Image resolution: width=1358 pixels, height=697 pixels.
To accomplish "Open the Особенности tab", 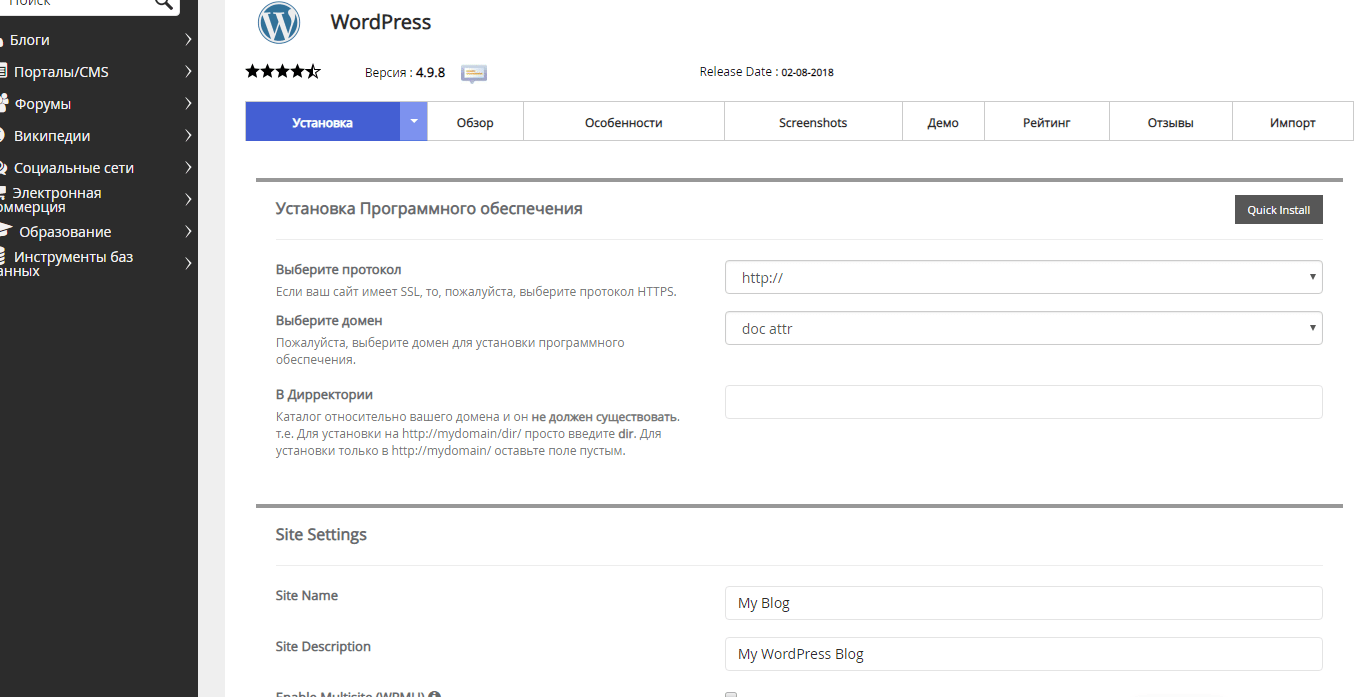I will point(624,122).
